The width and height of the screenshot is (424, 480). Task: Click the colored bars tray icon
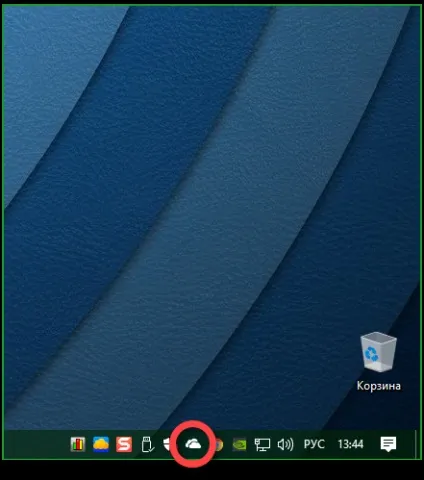78,444
